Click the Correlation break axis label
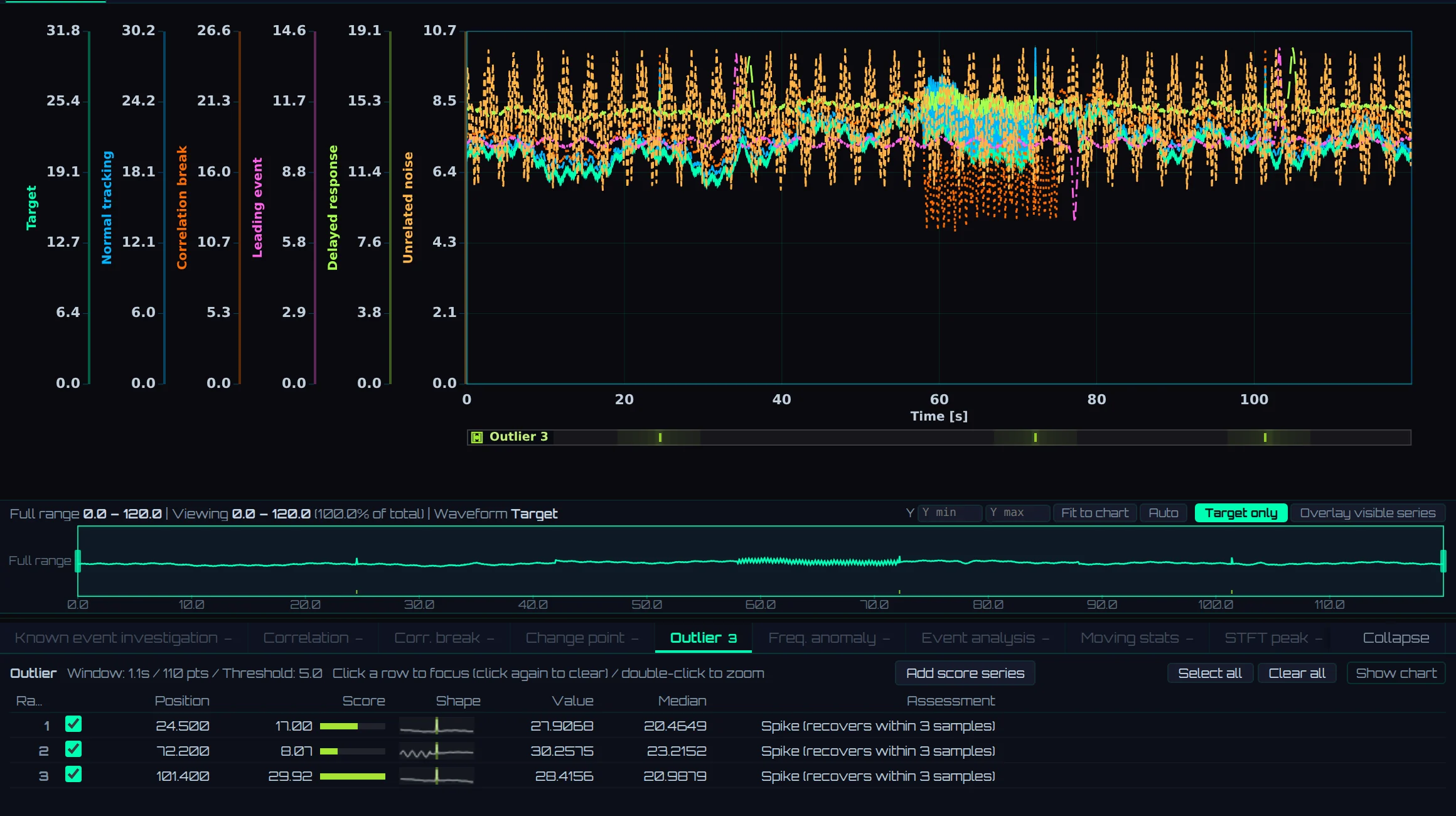 pyautogui.click(x=182, y=208)
